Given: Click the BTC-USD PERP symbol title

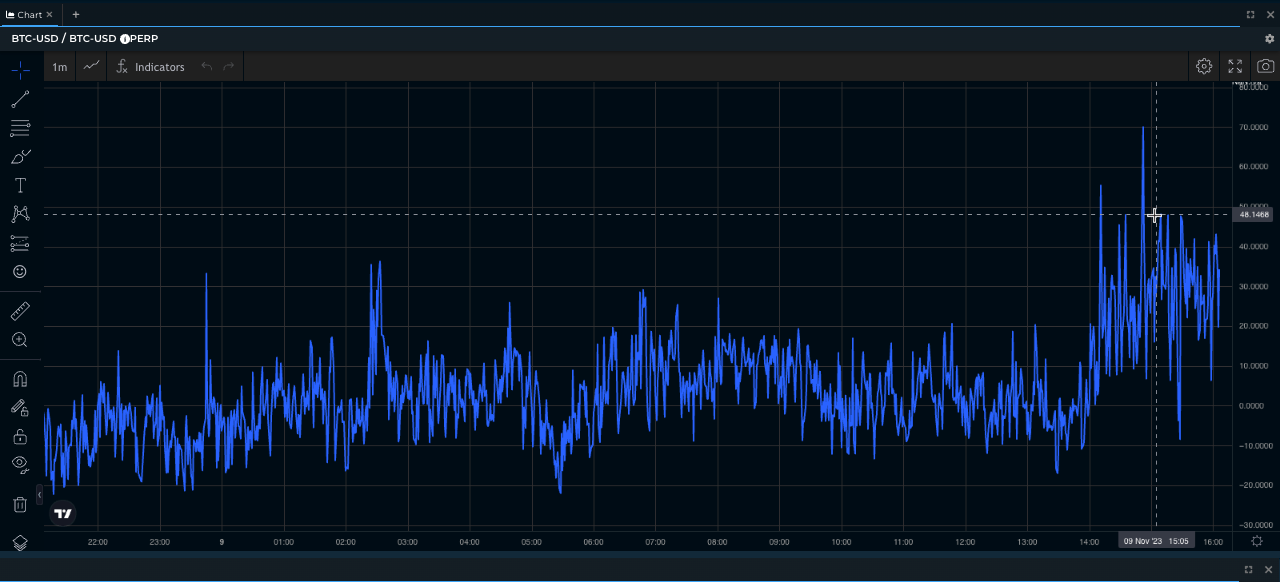Looking at the screenshot, I should (85, 39).
